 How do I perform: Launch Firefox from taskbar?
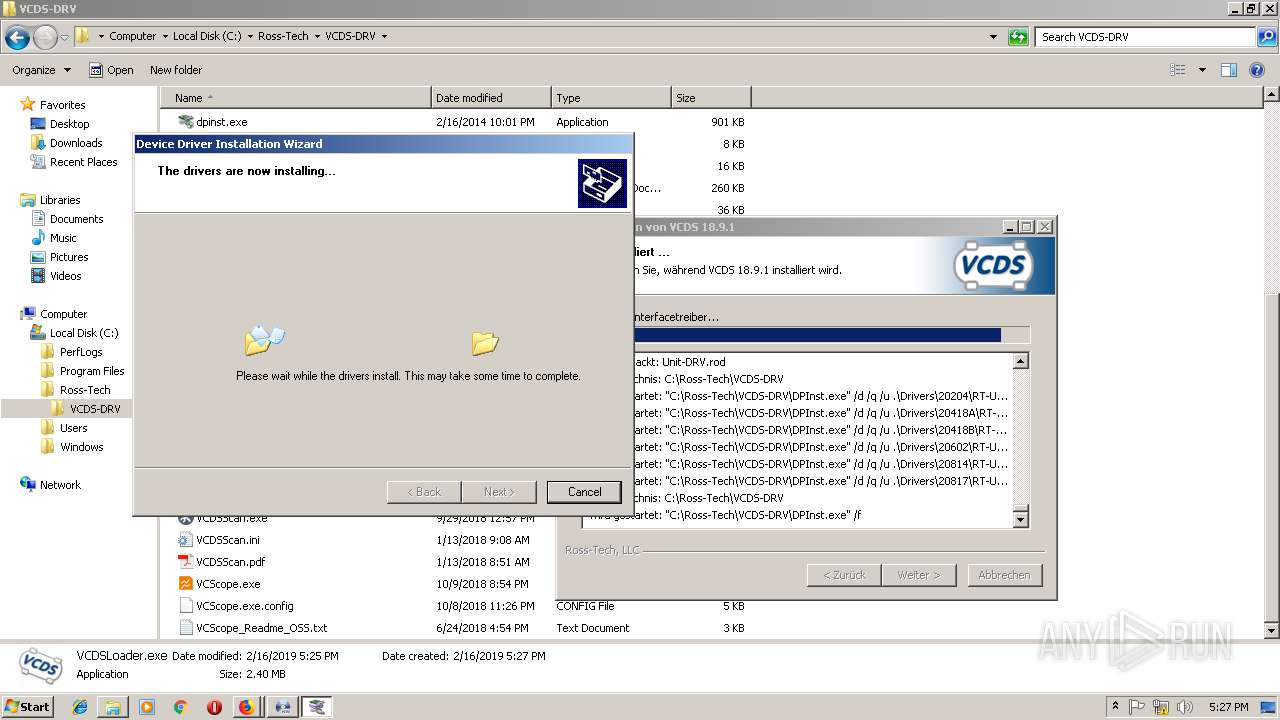click(x=246, y=707)
